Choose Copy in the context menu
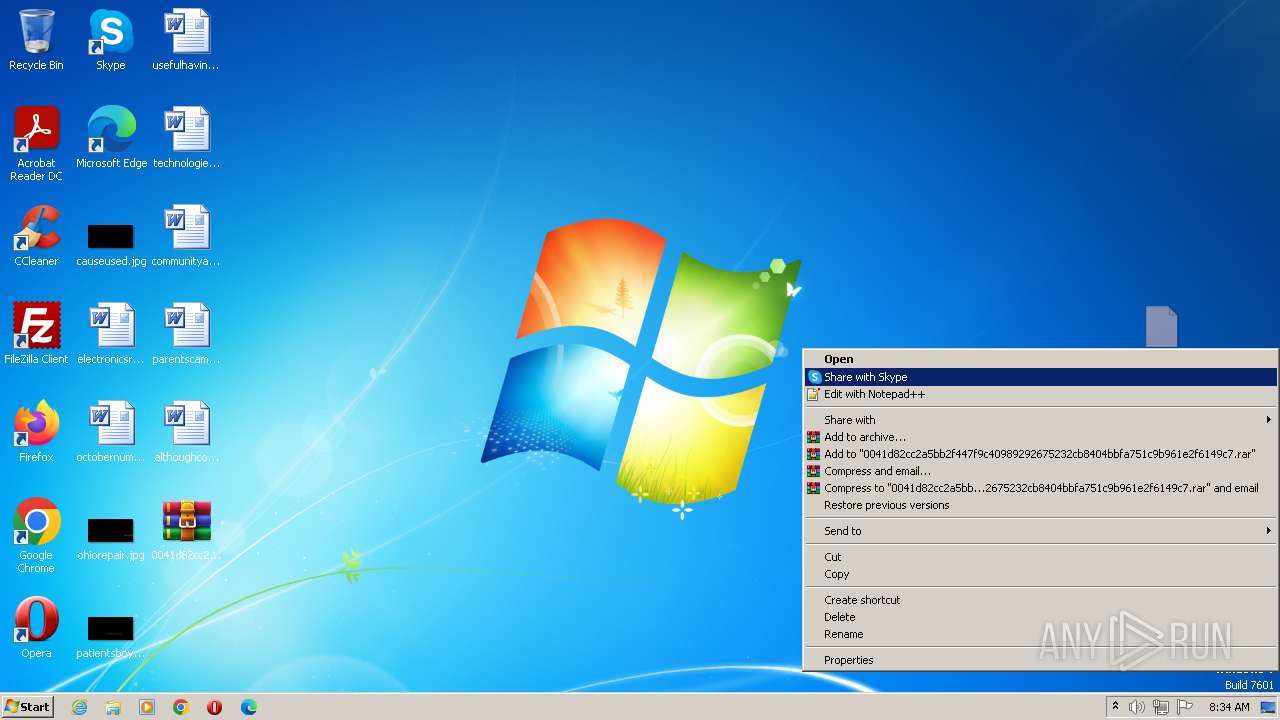Viewport: 1280px width, 720px height. point(1040,574)
